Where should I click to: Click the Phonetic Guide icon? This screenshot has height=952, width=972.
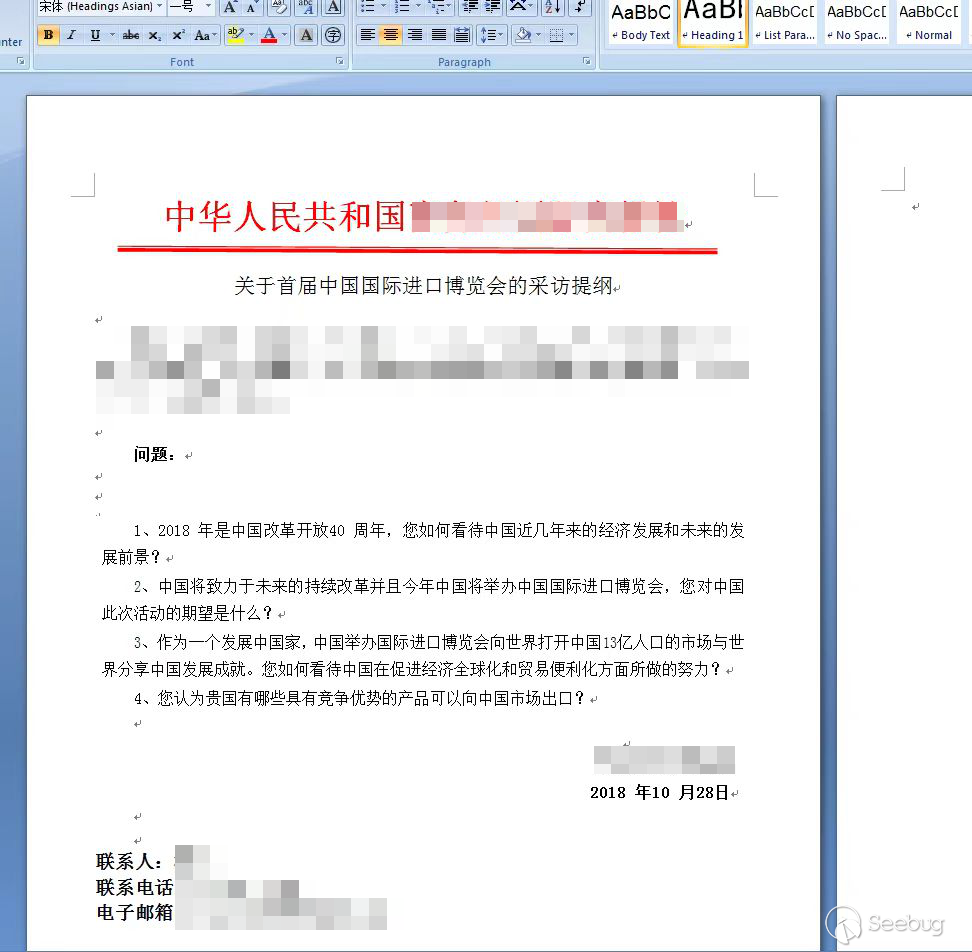306,7
